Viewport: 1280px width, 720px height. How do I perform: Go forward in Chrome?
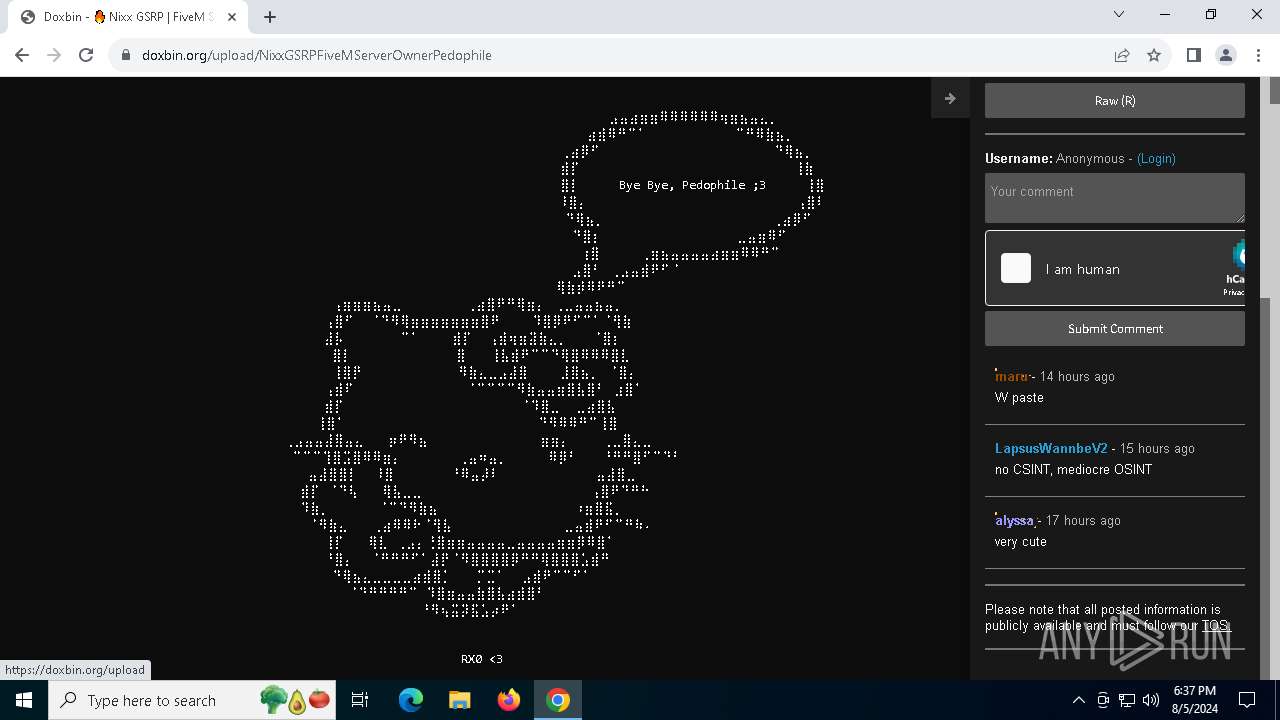tap(54, 55)
